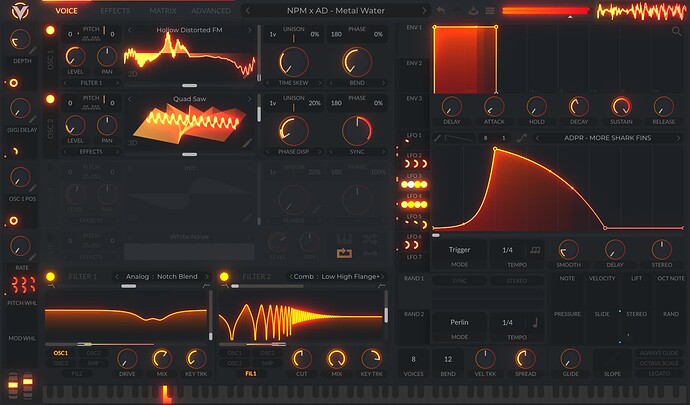
Task: Click the LFO smooth curve icon
Action: (x=522, y=138)
